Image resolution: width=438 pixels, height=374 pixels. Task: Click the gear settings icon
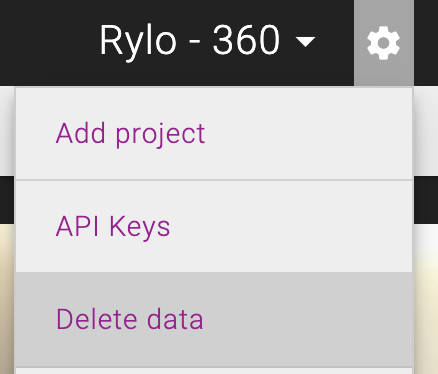coord(384,43)
